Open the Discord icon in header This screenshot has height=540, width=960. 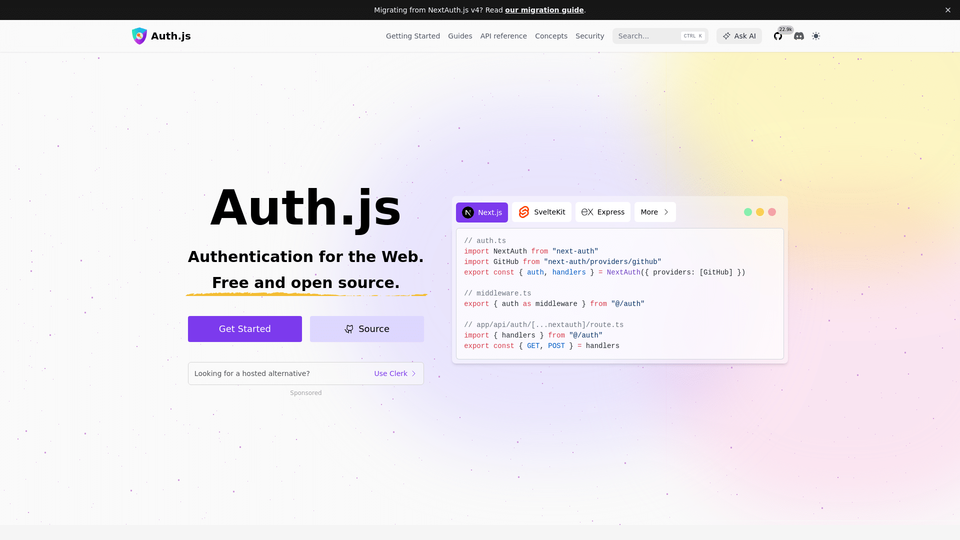[x=798, y=36]
